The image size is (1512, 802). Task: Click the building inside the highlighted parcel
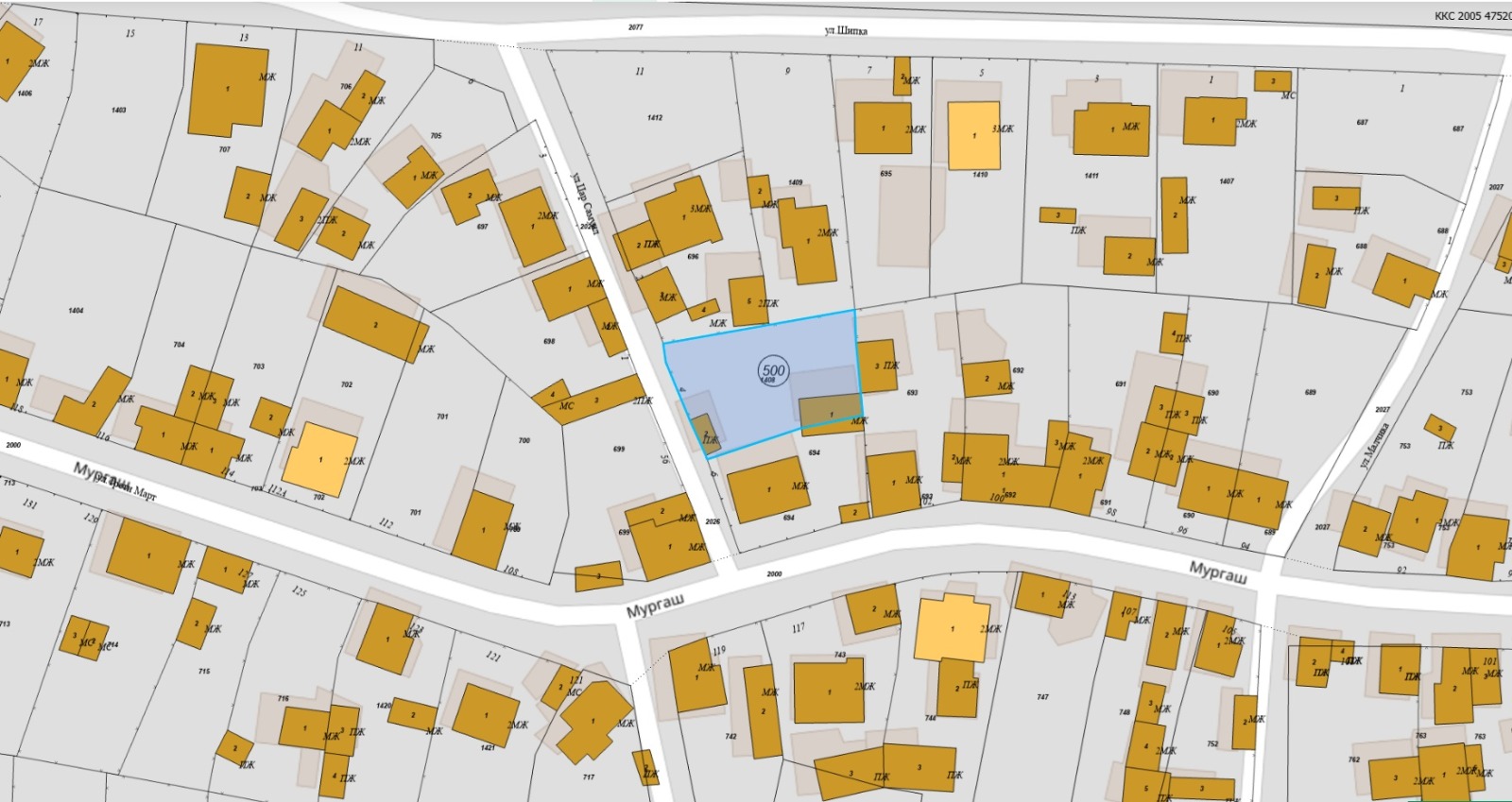pos(830,412)
